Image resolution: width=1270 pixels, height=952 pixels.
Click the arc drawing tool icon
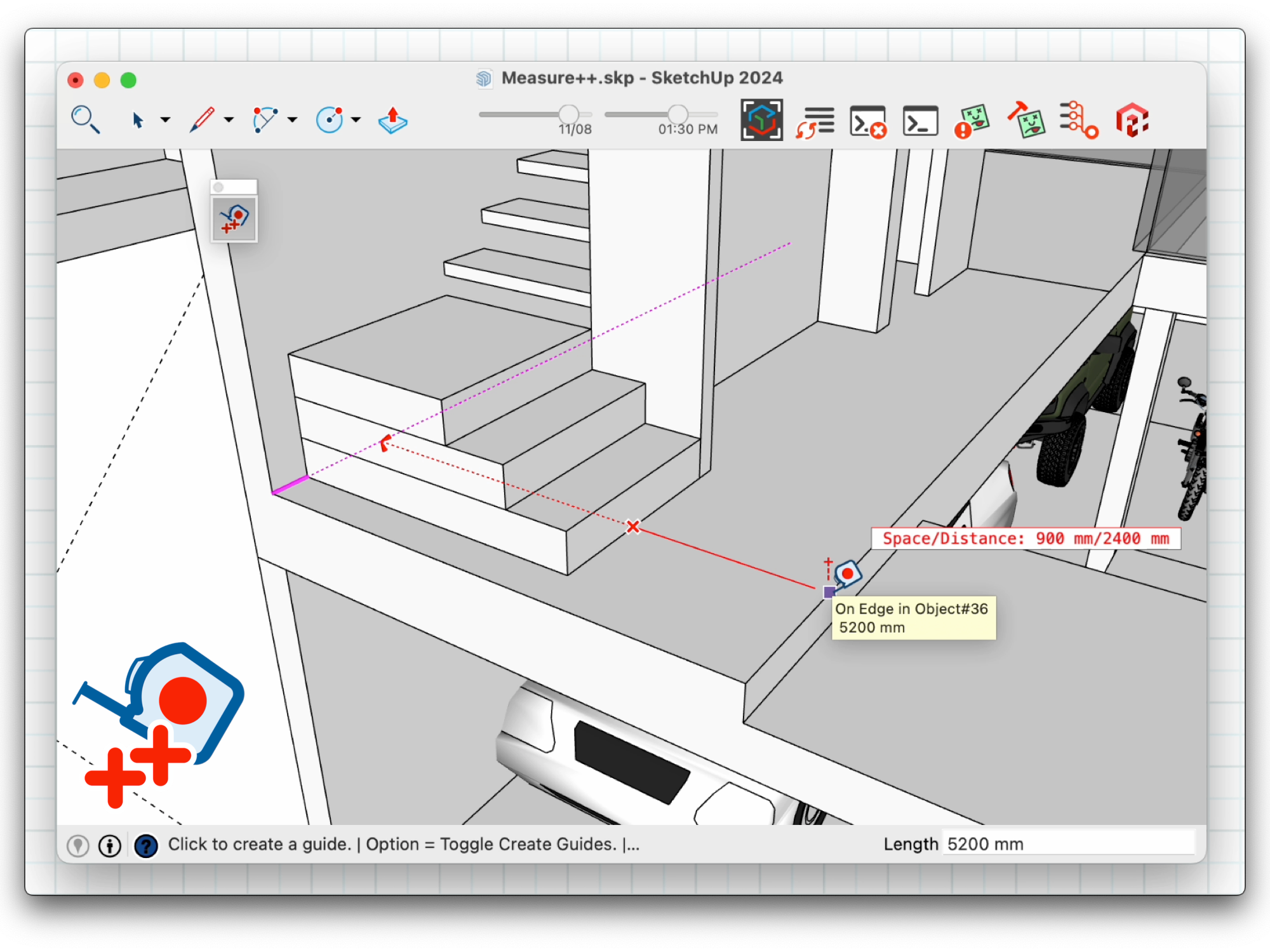[264, 119]
